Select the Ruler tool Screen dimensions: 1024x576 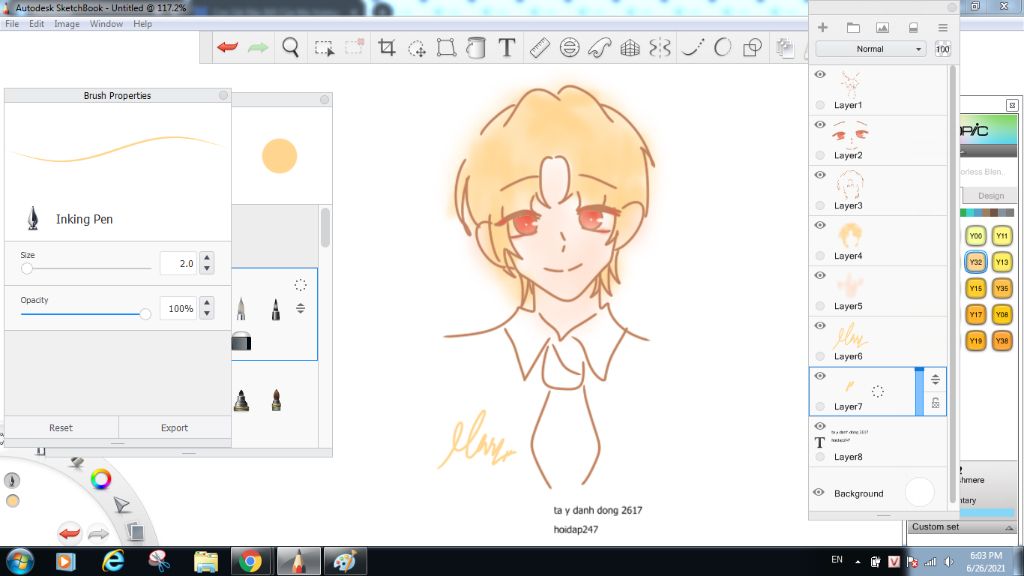click(539, 48)
